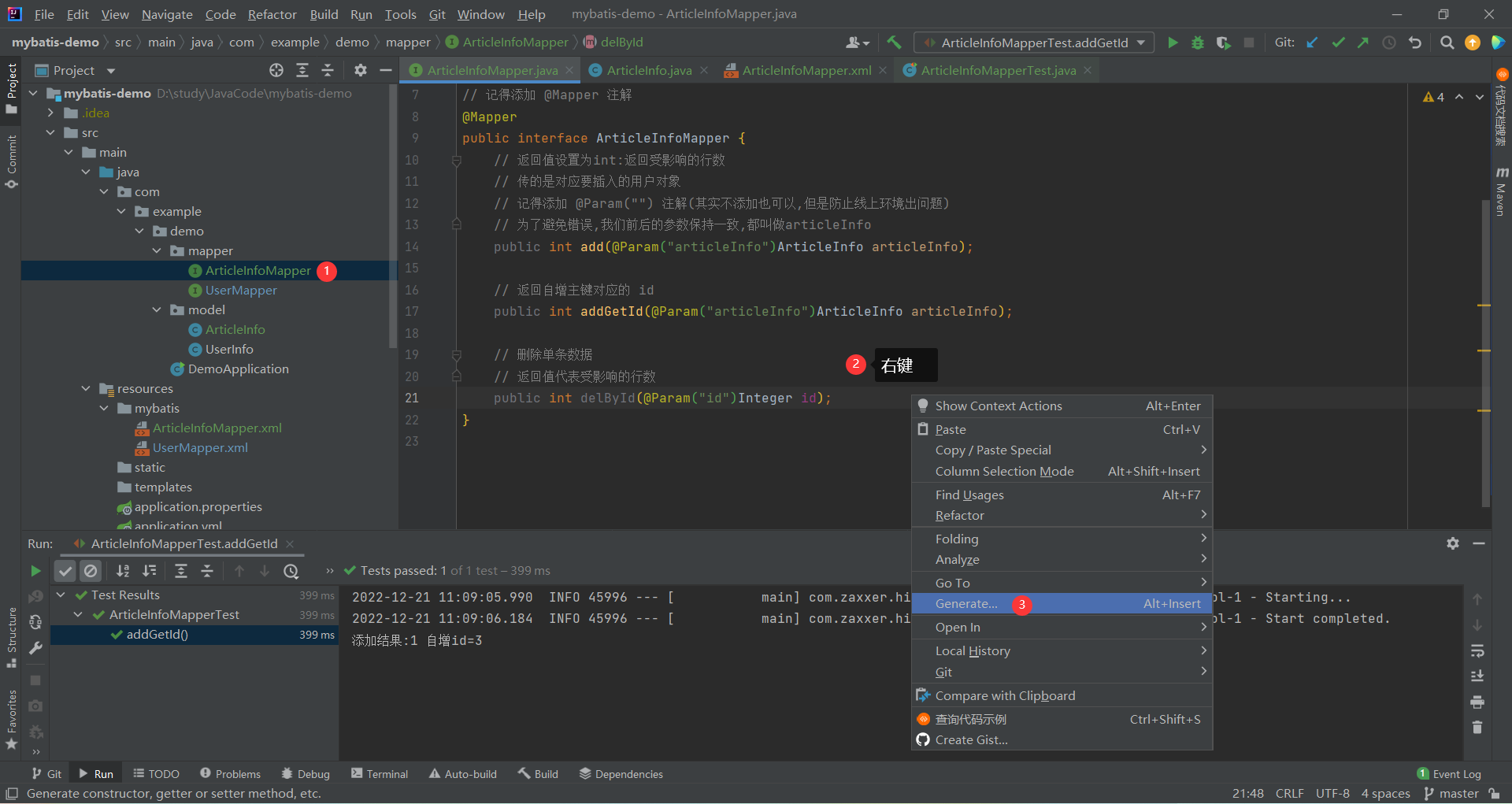The image size is (1512, 804).
Task: Click the Create Gist... entry
Action: click(x=1062, y=739)
